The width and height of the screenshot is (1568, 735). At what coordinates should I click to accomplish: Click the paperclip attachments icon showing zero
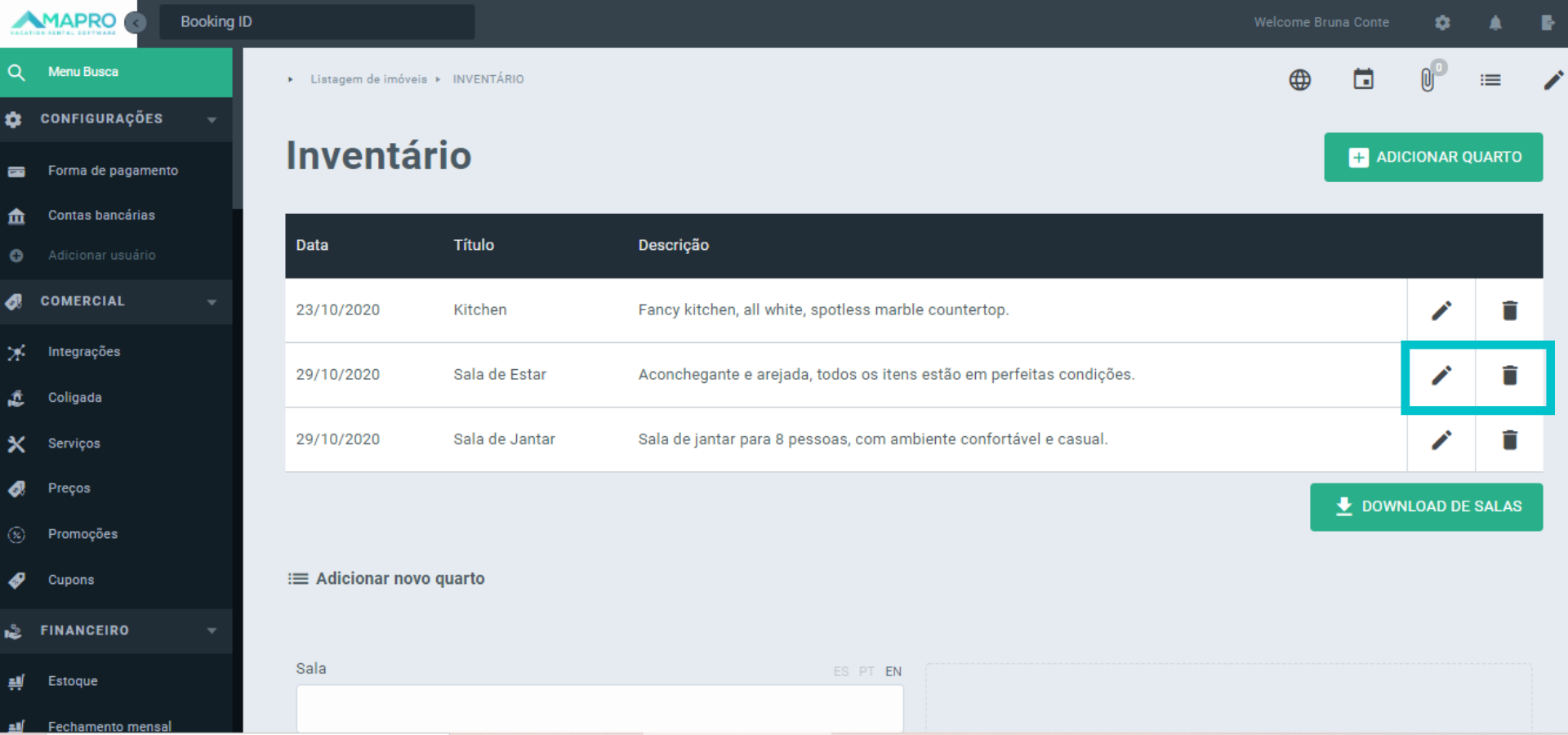pyautogui.click(x=1428, y=79)
